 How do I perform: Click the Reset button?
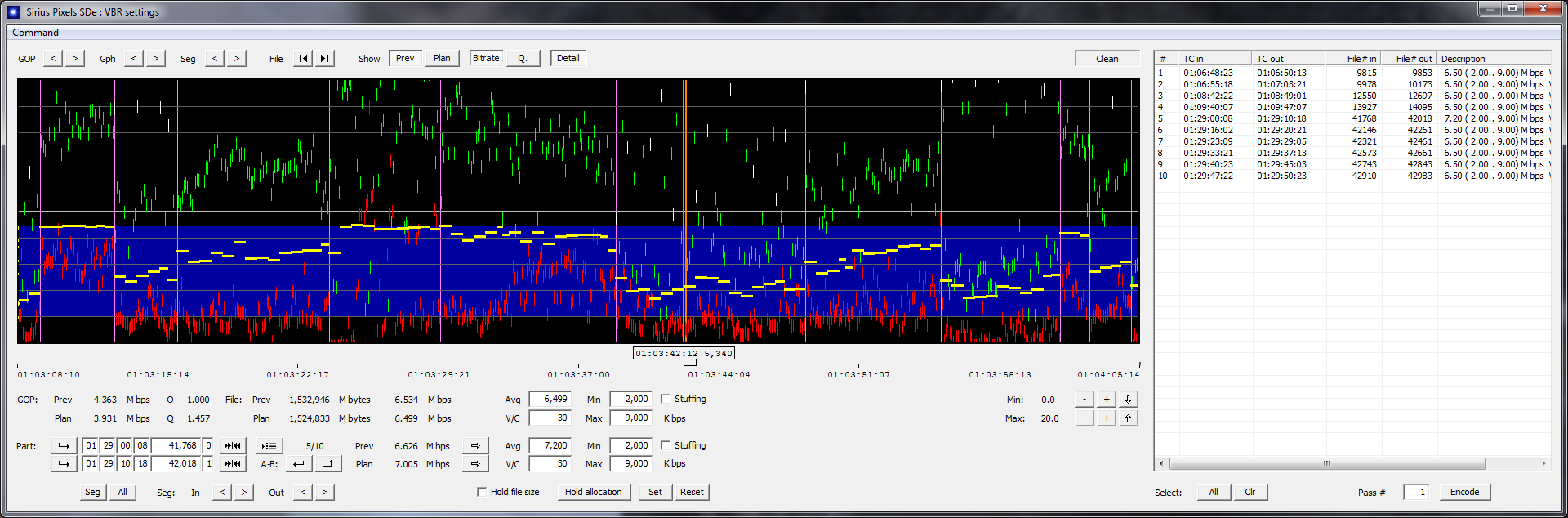[x=692, y=492]
